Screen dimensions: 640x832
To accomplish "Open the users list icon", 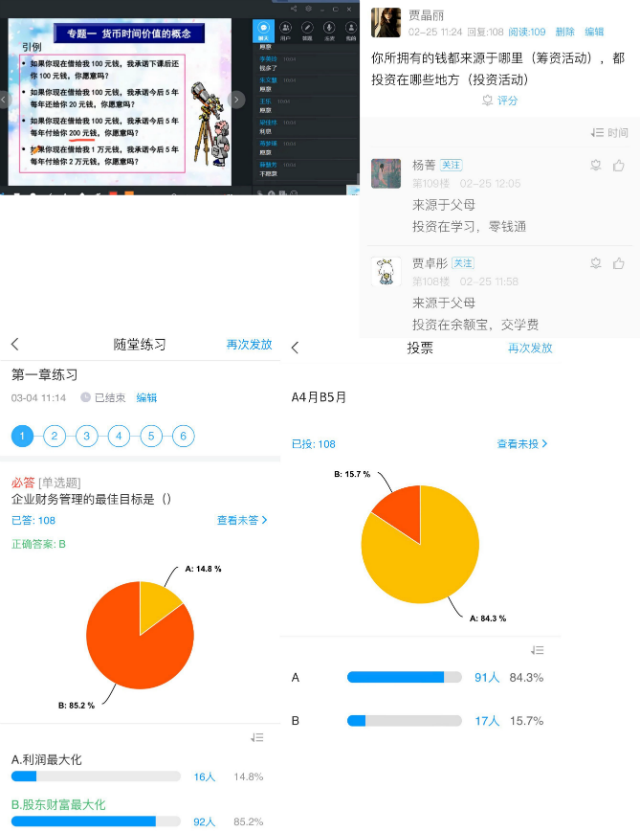I will pyautogui.click(x=286, y=30).
